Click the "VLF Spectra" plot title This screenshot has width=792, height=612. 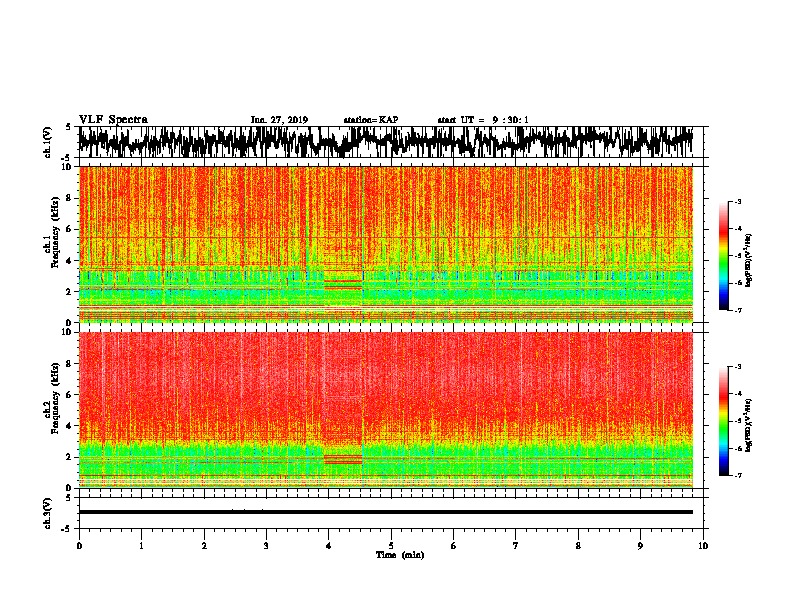113,120
